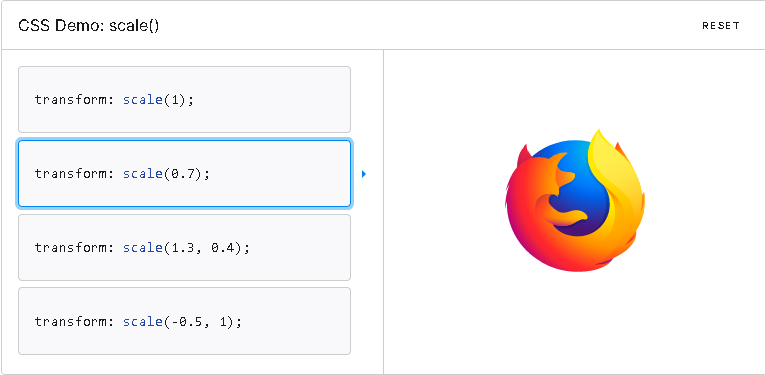Select the transform: scale(0.7) example
765x375 pixels.
(x=184, y=174)
